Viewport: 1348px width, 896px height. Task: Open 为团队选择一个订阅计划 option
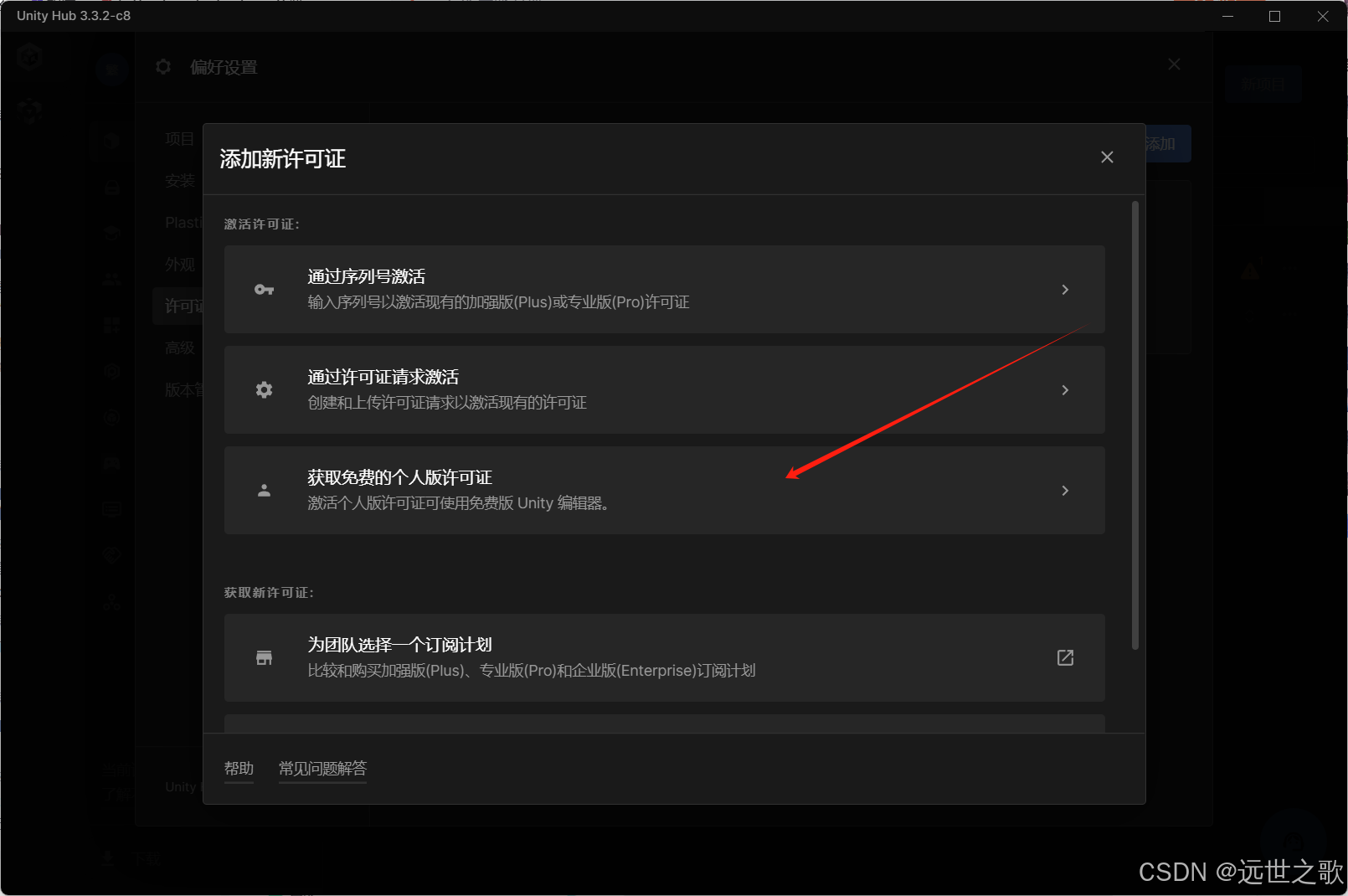coord(664,657)
